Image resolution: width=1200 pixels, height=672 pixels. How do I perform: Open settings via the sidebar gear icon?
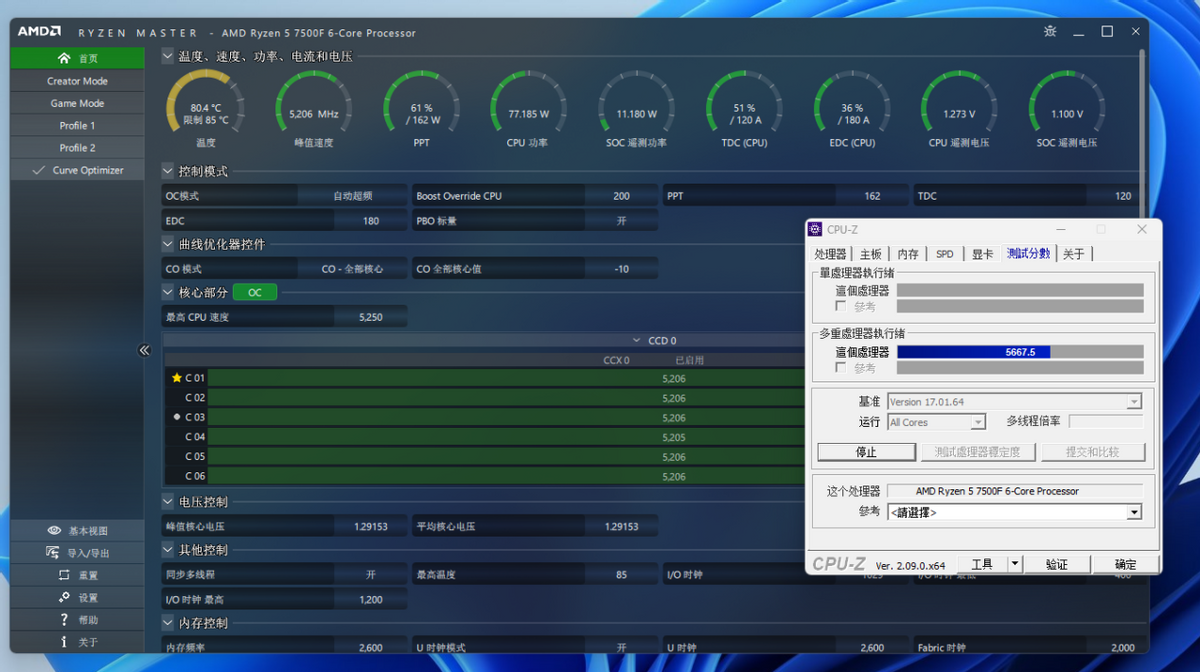64,597
